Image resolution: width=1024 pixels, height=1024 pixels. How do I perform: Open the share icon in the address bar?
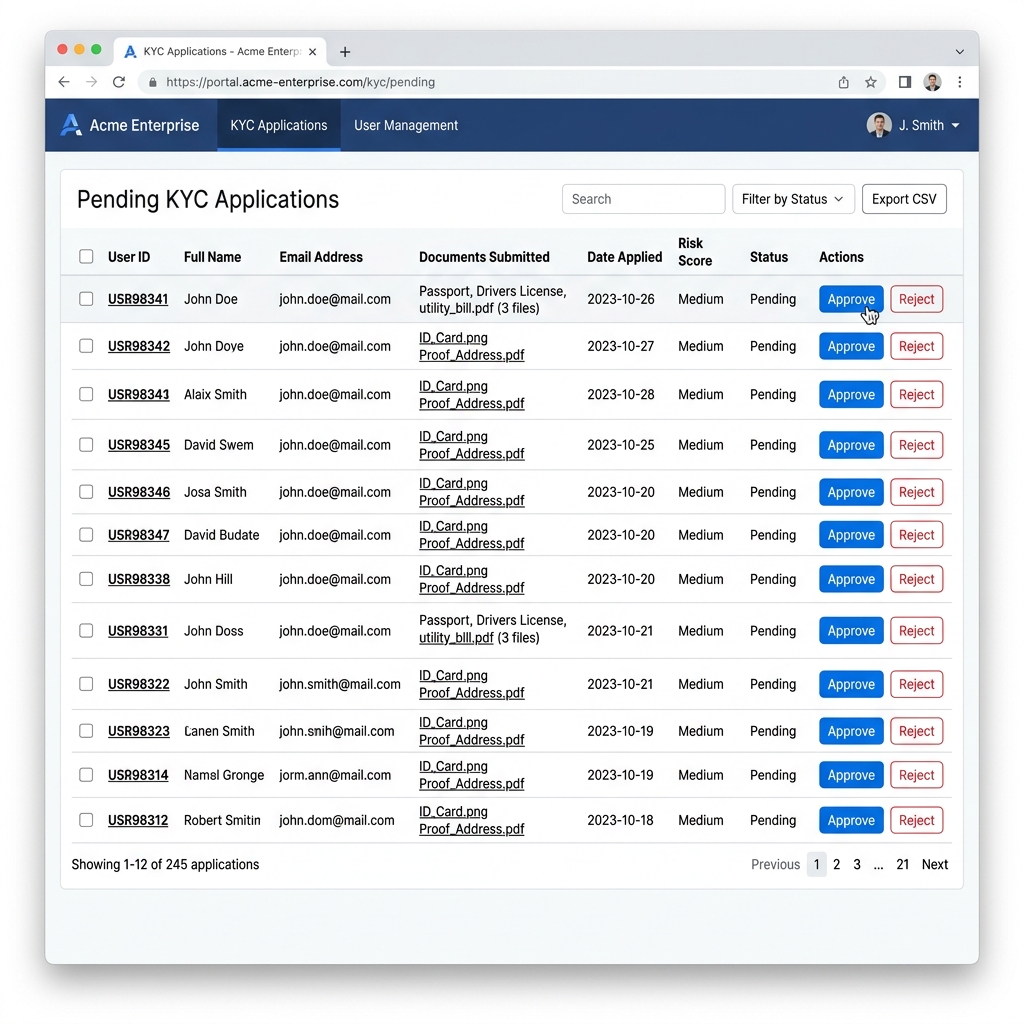(x=843, y=82)
